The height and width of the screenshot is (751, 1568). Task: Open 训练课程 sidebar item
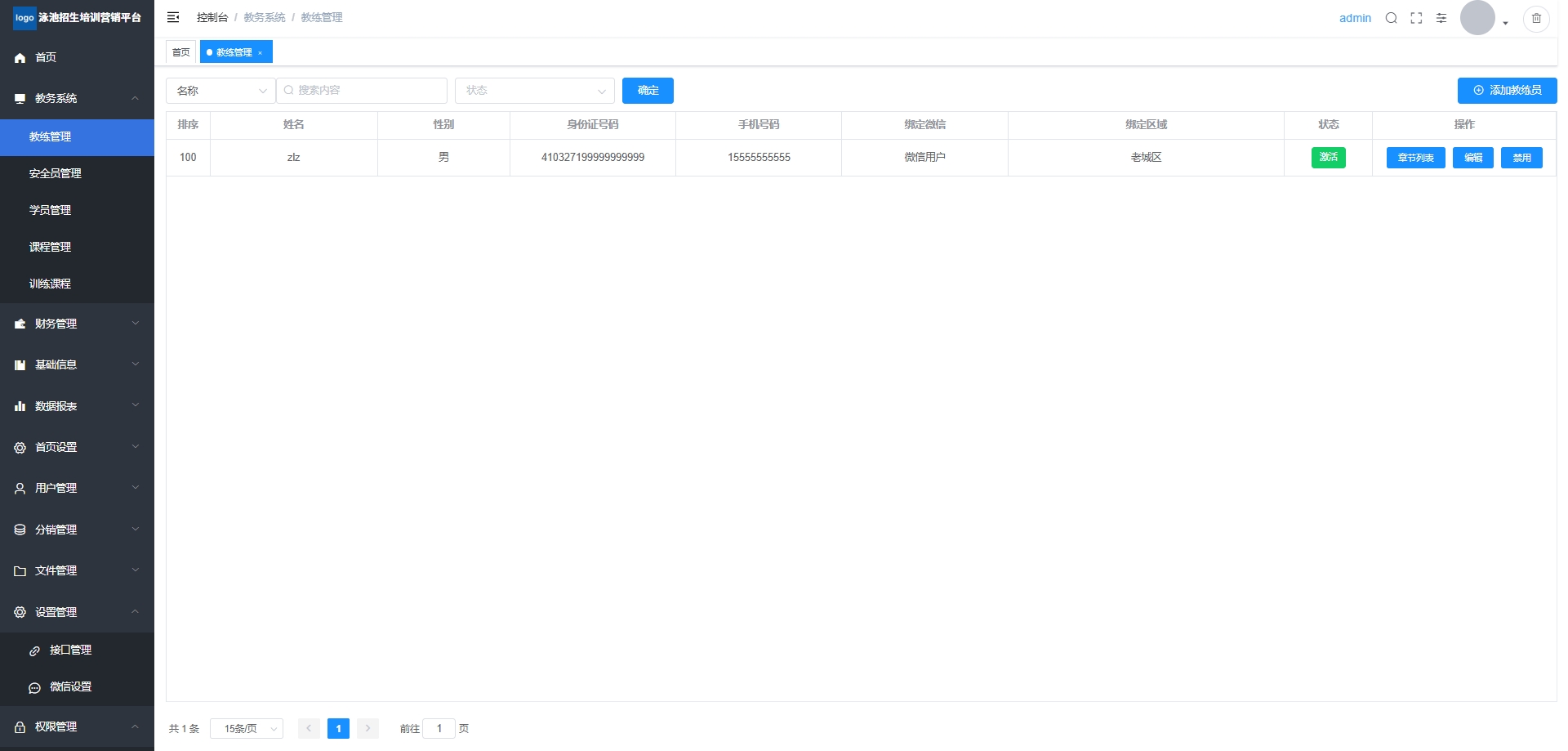click(77, 284)
